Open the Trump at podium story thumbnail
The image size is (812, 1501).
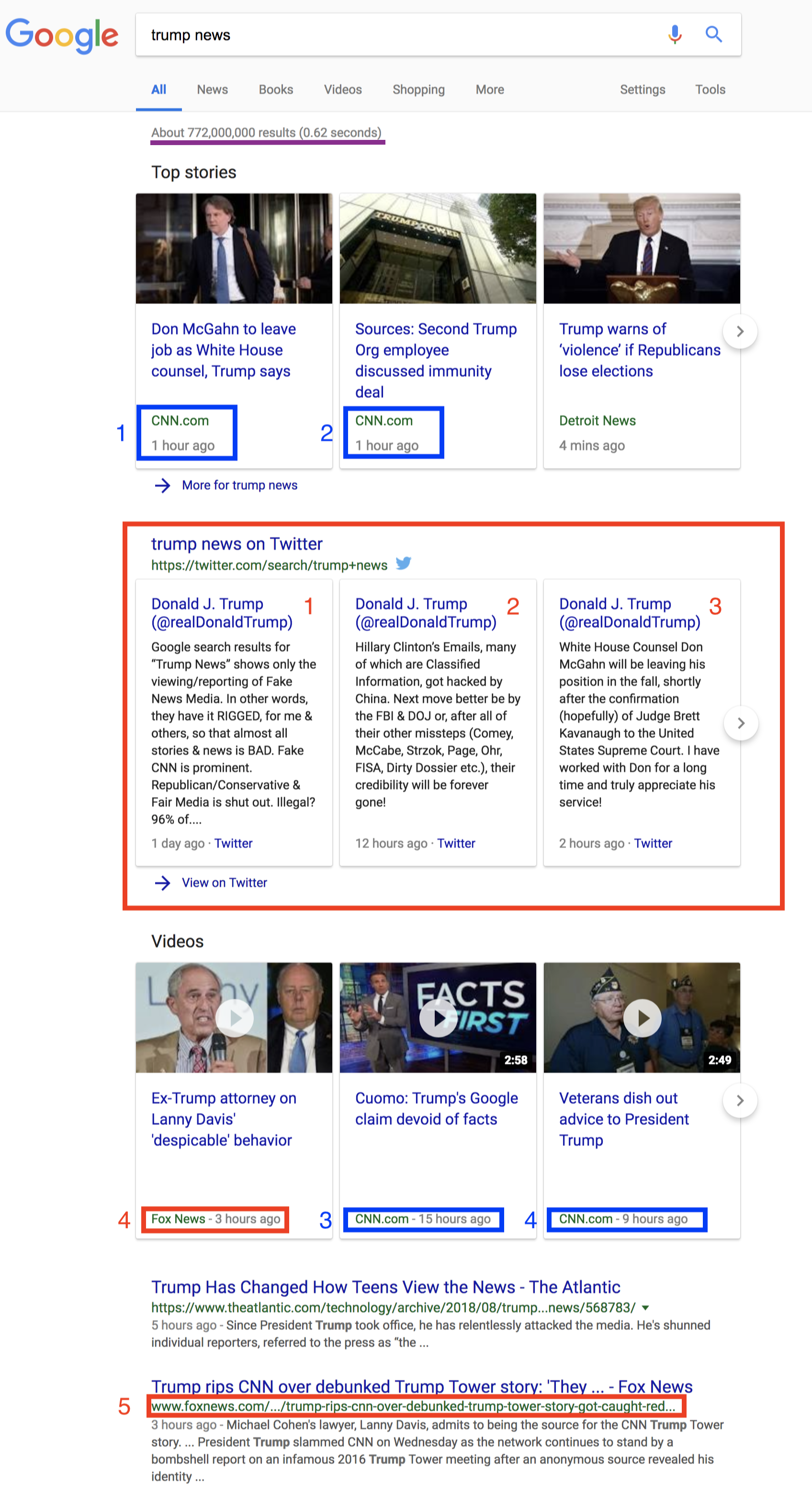coord(642,249)
